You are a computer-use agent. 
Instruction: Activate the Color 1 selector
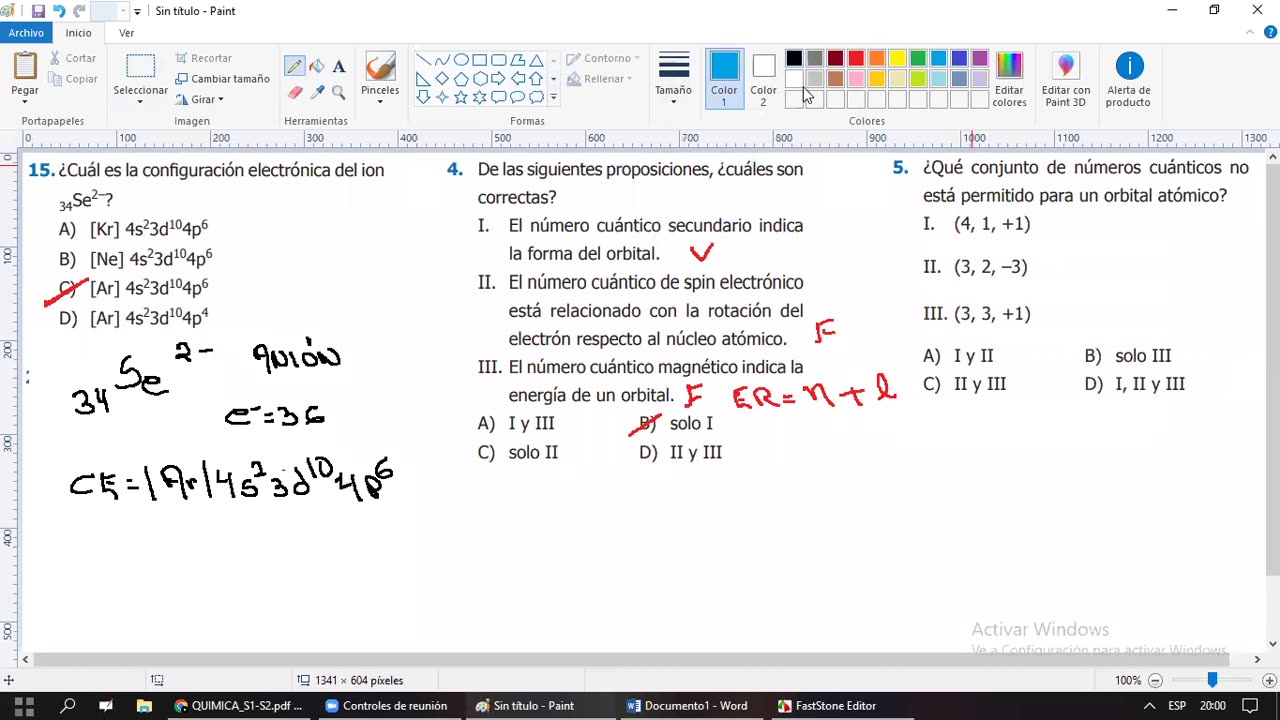[x=724, y=80]
